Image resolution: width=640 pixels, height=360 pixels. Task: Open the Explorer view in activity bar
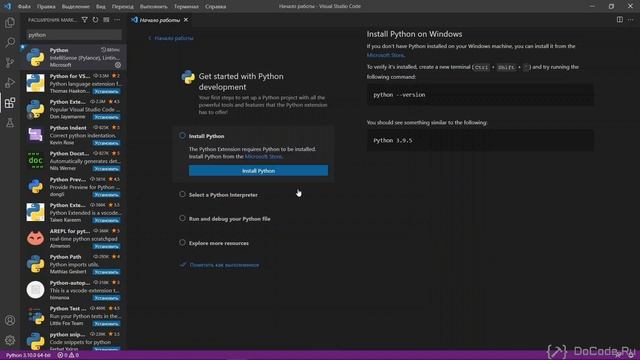coord(10,22)
